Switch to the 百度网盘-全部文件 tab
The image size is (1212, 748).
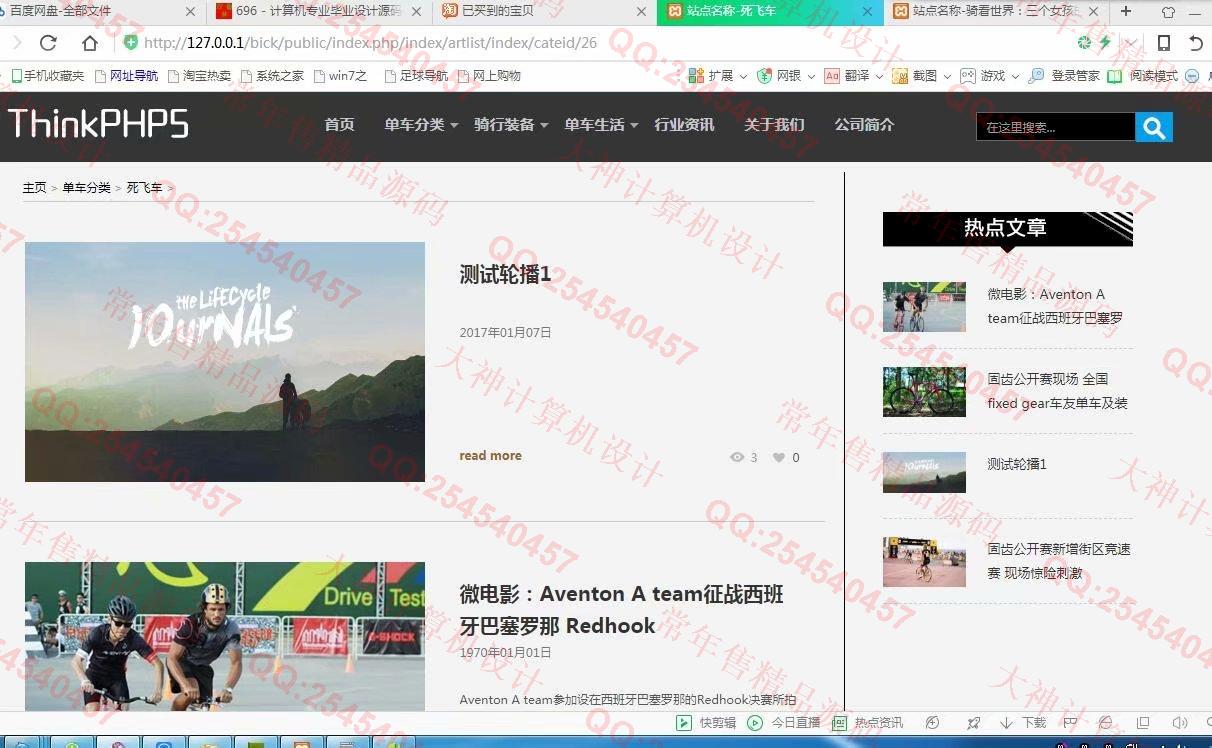pos(100,11)
